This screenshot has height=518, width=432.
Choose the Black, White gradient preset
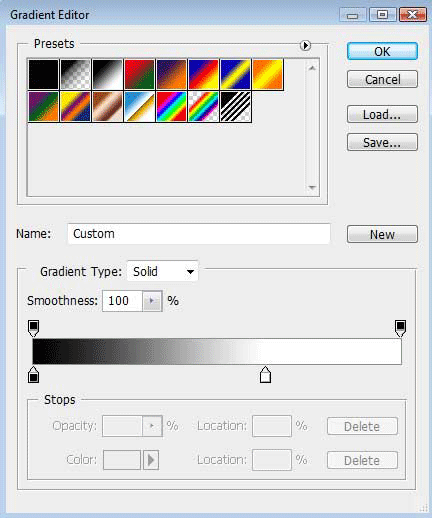click(108, 74)
